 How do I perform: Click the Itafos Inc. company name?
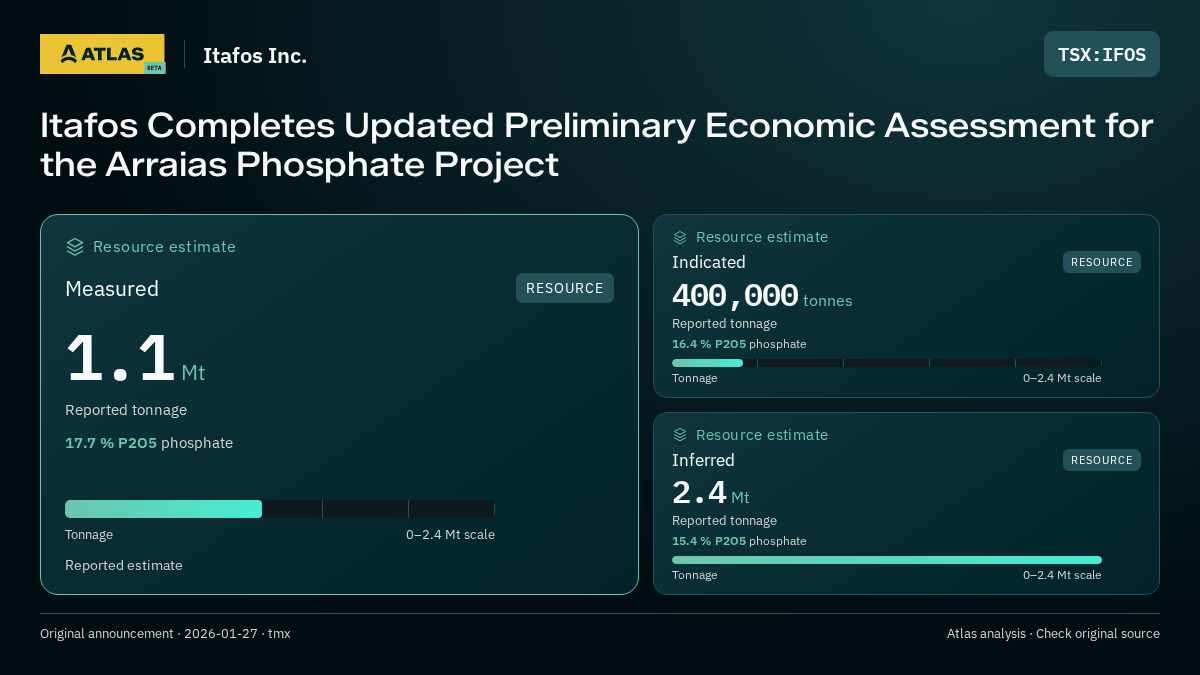click(x=255, y=56)
